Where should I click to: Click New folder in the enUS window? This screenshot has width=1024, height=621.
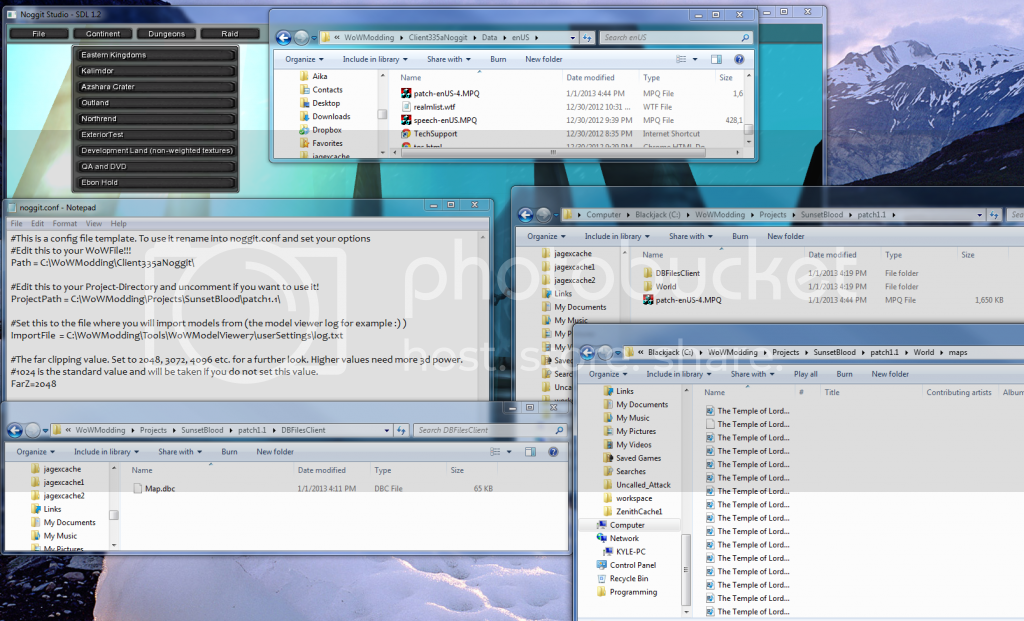pyautogui.click(x=543, y=59)
